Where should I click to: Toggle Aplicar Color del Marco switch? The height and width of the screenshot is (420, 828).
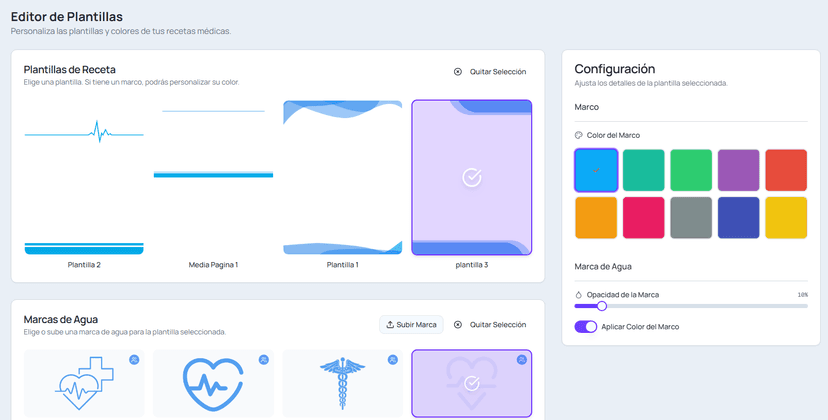coord(586,326)
